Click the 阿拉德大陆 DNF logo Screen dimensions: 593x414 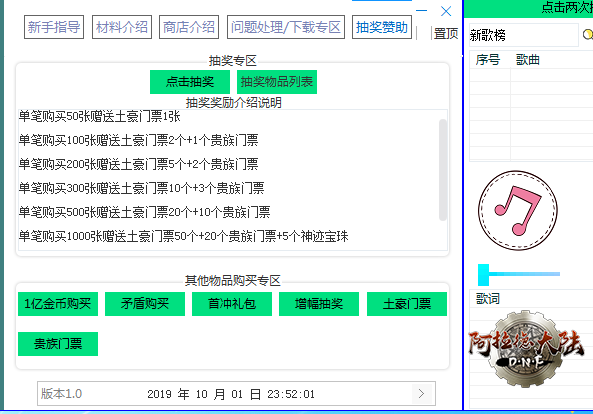(x=526, y=349)
